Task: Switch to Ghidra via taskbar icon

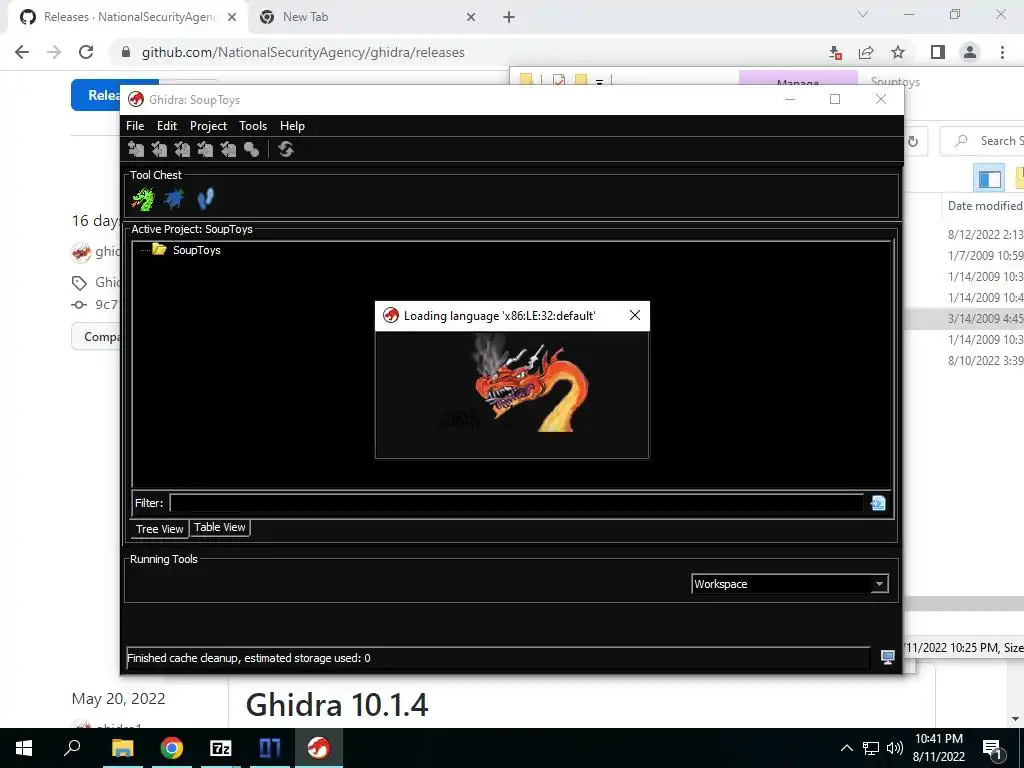Action: point(319,748)
